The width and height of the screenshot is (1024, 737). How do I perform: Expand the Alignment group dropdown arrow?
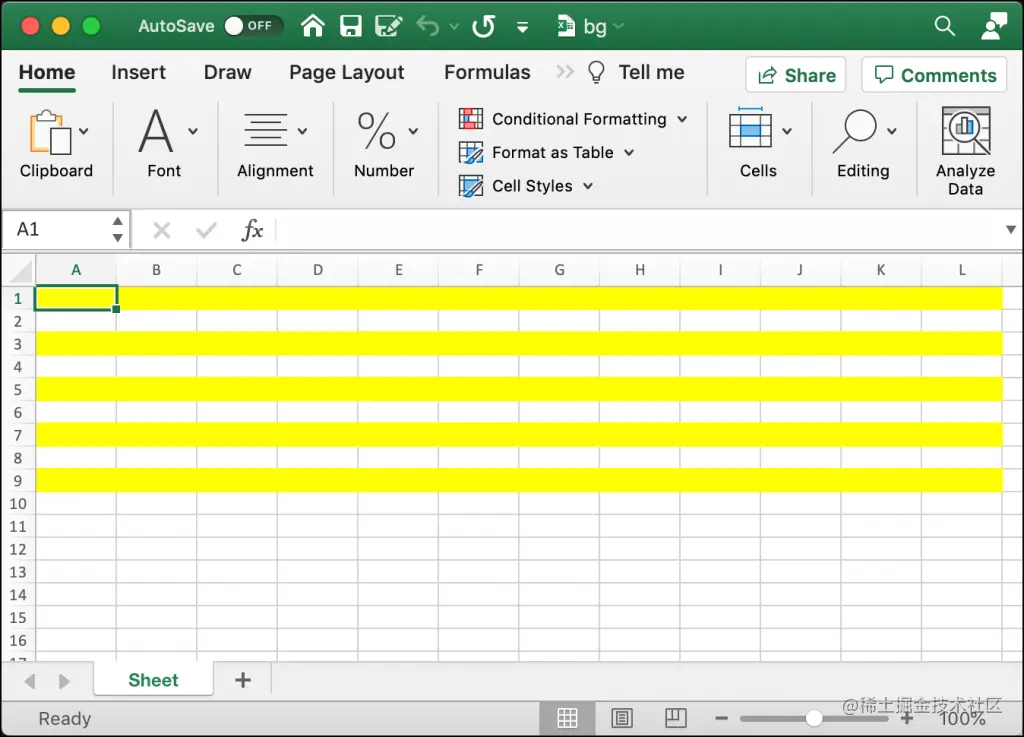pos(302,131)
